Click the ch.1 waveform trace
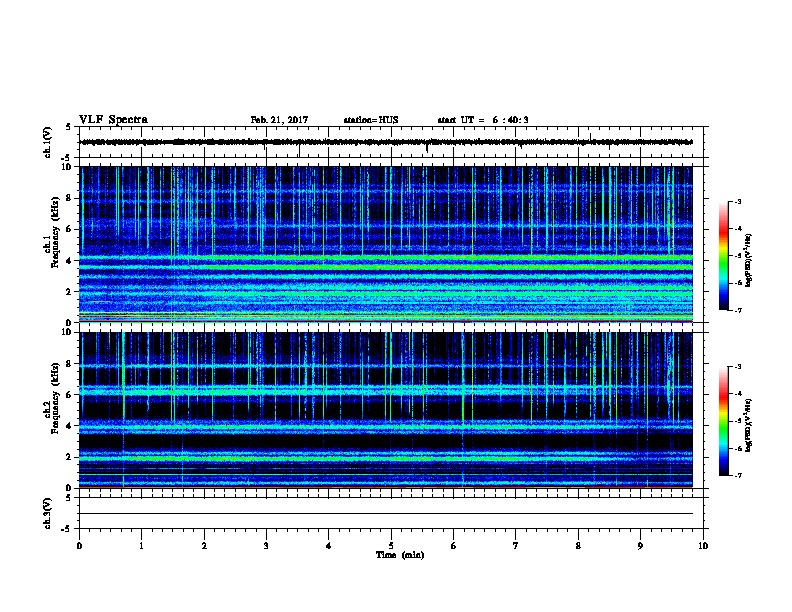This screenshot has width=792, height=612. (386, 142)
